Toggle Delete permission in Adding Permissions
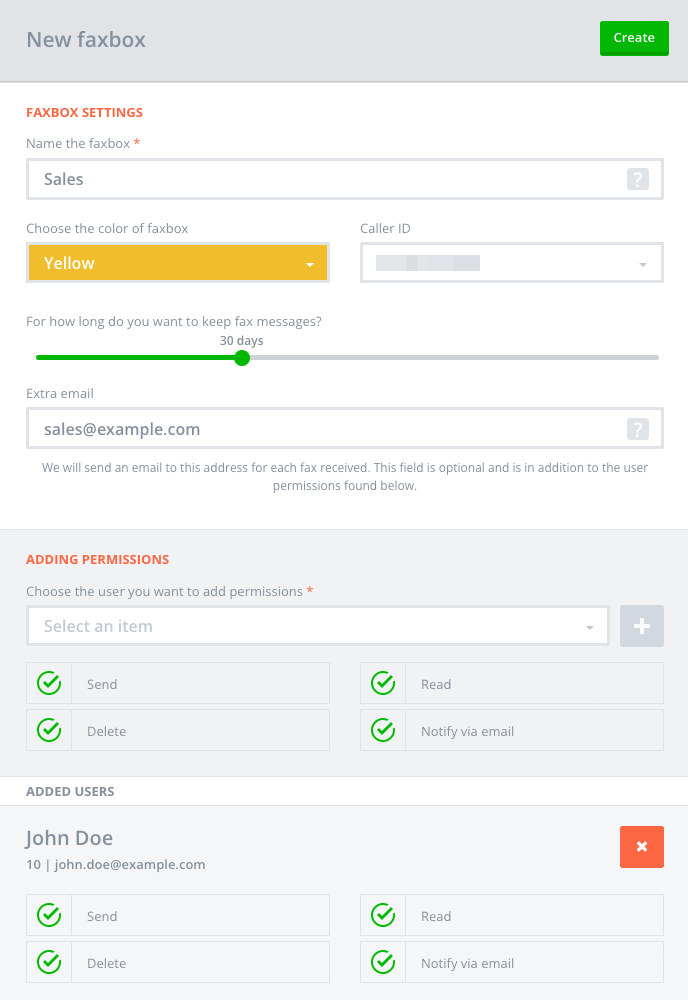 tap(49, 731)
